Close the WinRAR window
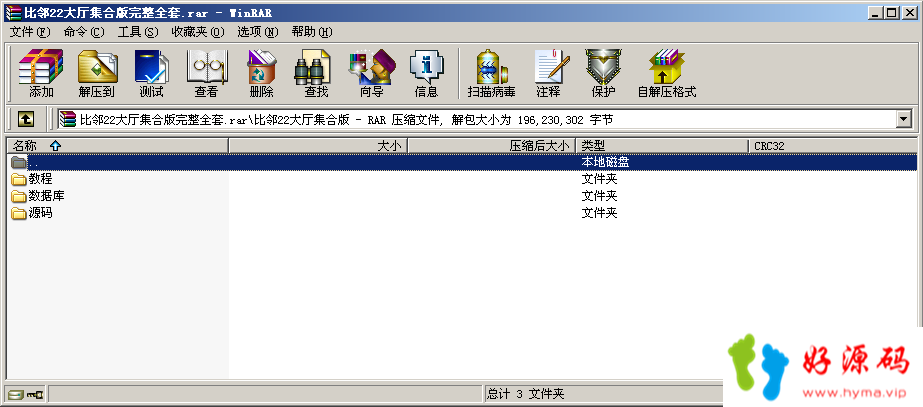The image size is (923, 407). pyautogui.click(x=909, y=12)
